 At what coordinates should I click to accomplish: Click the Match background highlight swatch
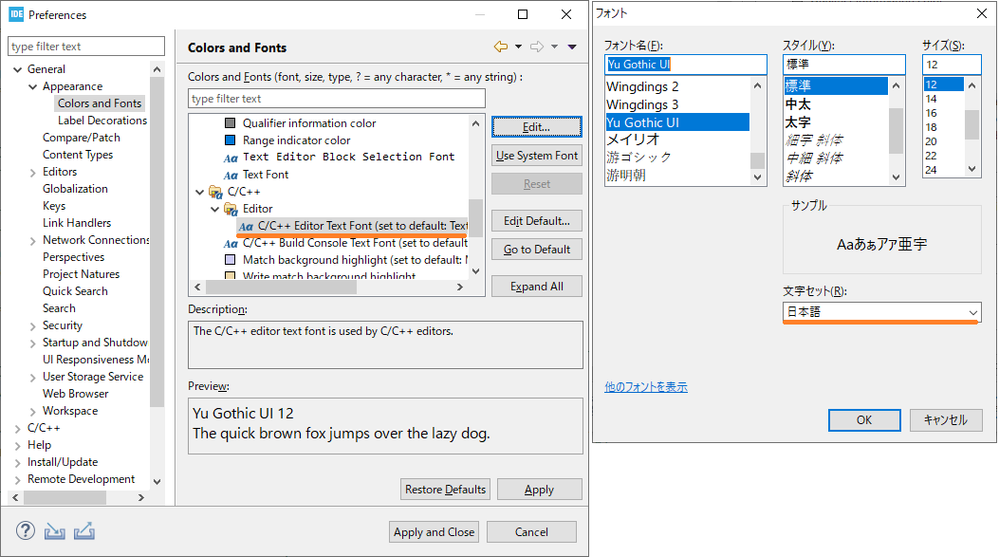pos(230,259)
